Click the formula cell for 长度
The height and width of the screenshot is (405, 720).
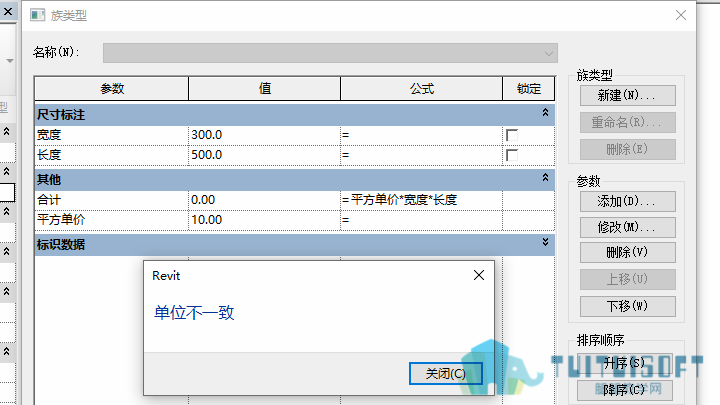pos(422,155)
